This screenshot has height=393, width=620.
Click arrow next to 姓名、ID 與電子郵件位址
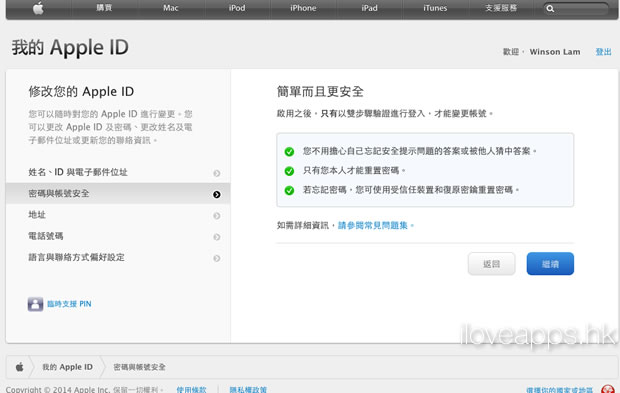point(217,173)
